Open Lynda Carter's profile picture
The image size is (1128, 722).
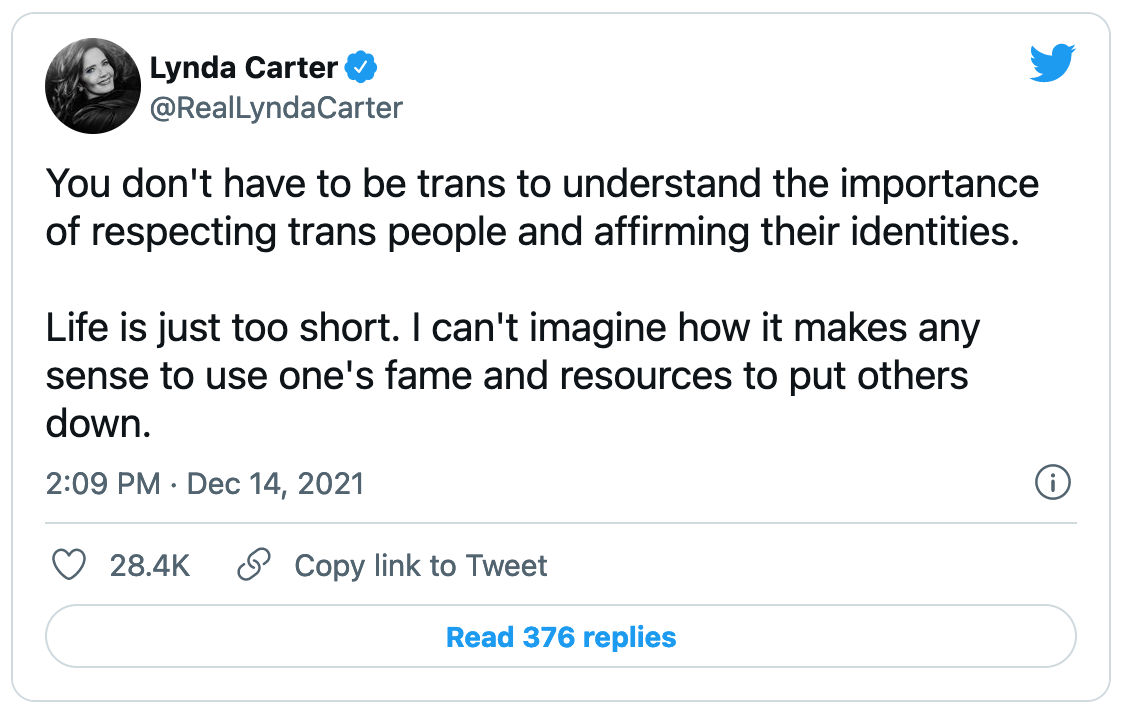tap(92, 86)
